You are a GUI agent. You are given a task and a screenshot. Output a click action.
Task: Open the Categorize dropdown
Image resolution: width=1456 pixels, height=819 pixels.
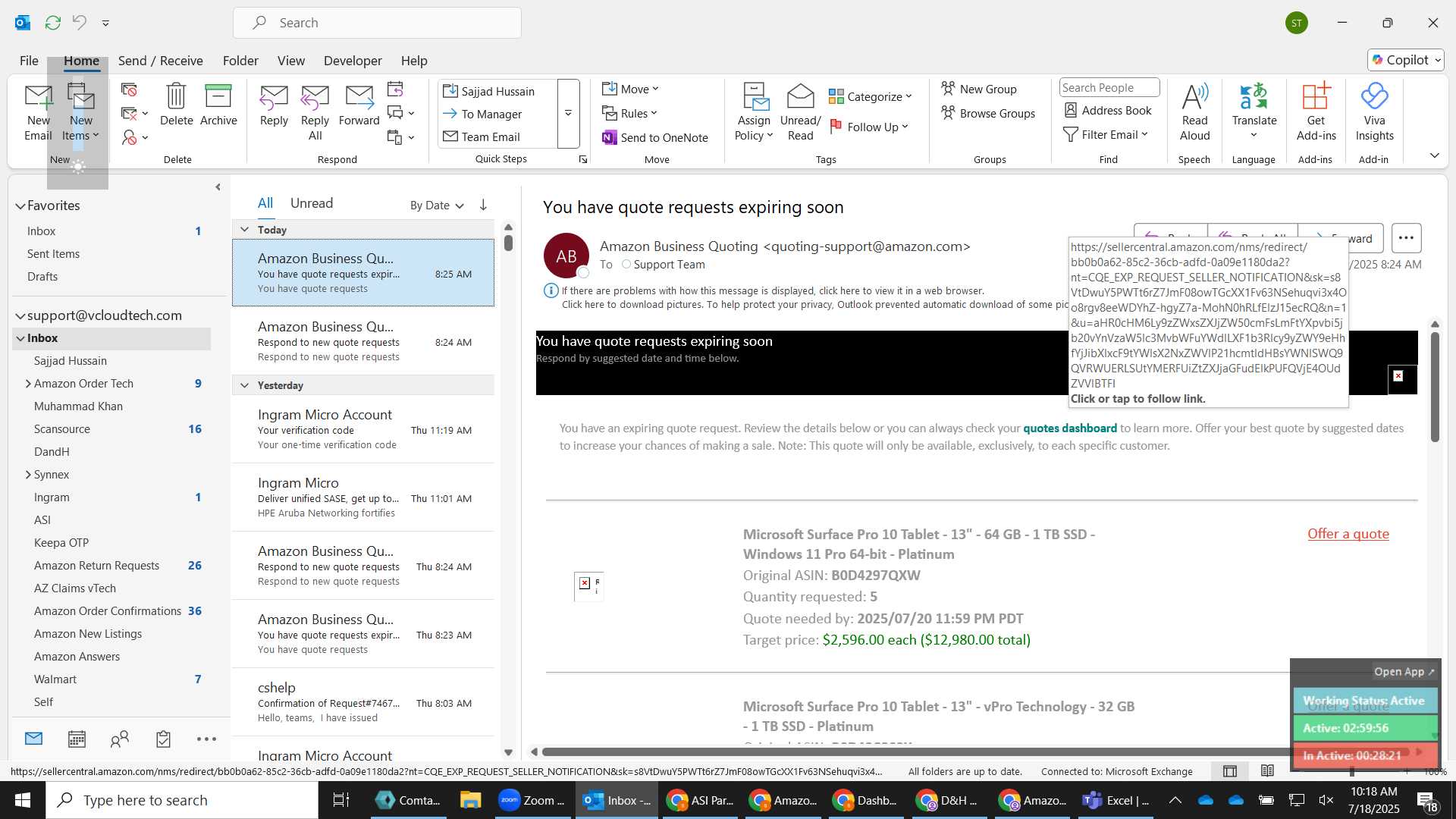click(870, 96)
